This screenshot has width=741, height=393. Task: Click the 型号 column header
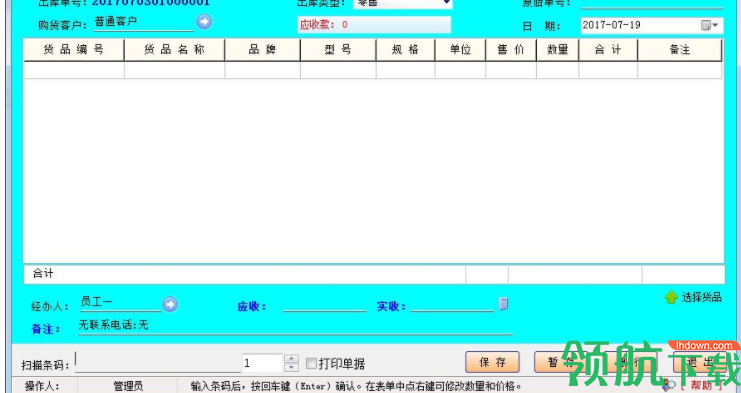(x=338, y=50)
